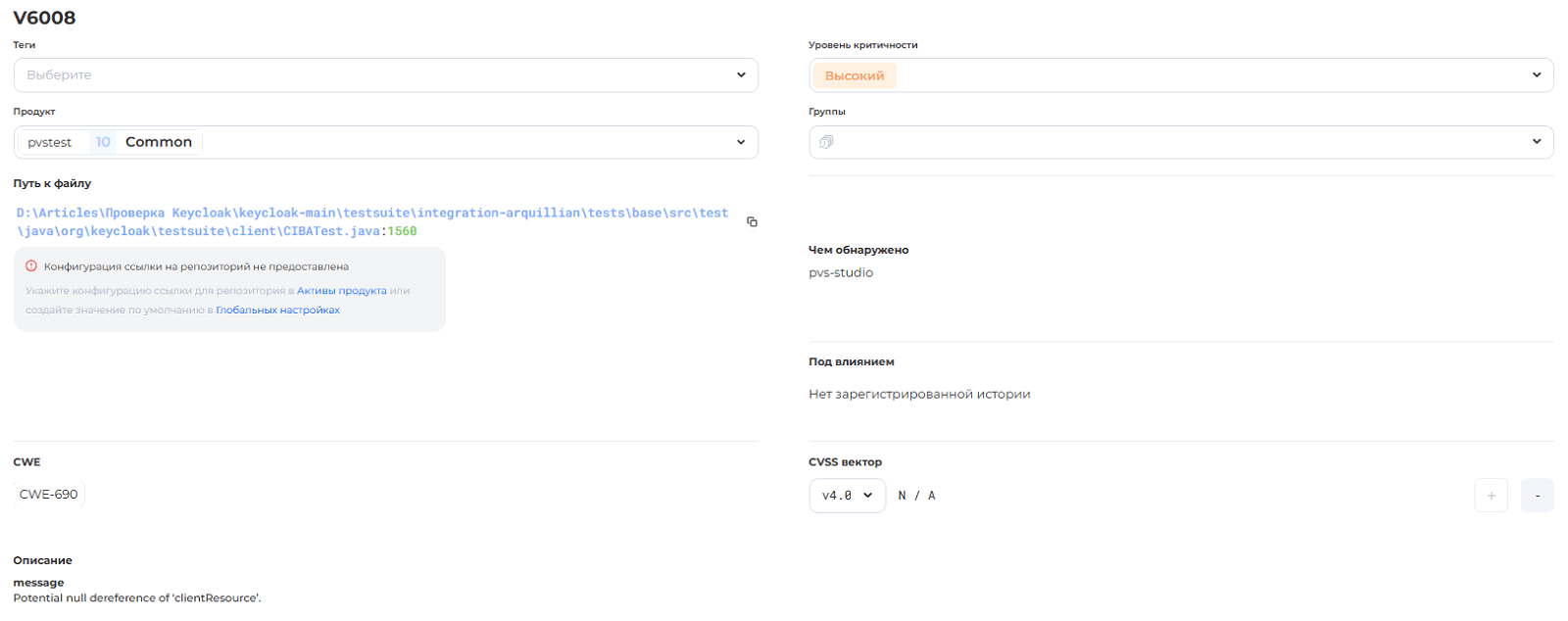Click the V6008 heading

[44, 18]
